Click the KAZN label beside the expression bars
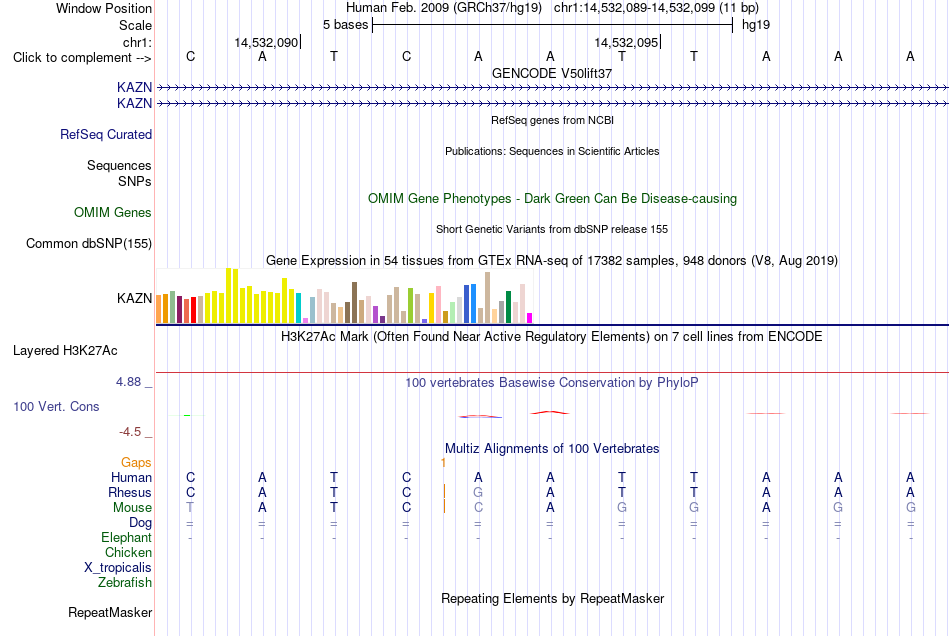The height and width of the screenshot is (636, 950). 135,298
